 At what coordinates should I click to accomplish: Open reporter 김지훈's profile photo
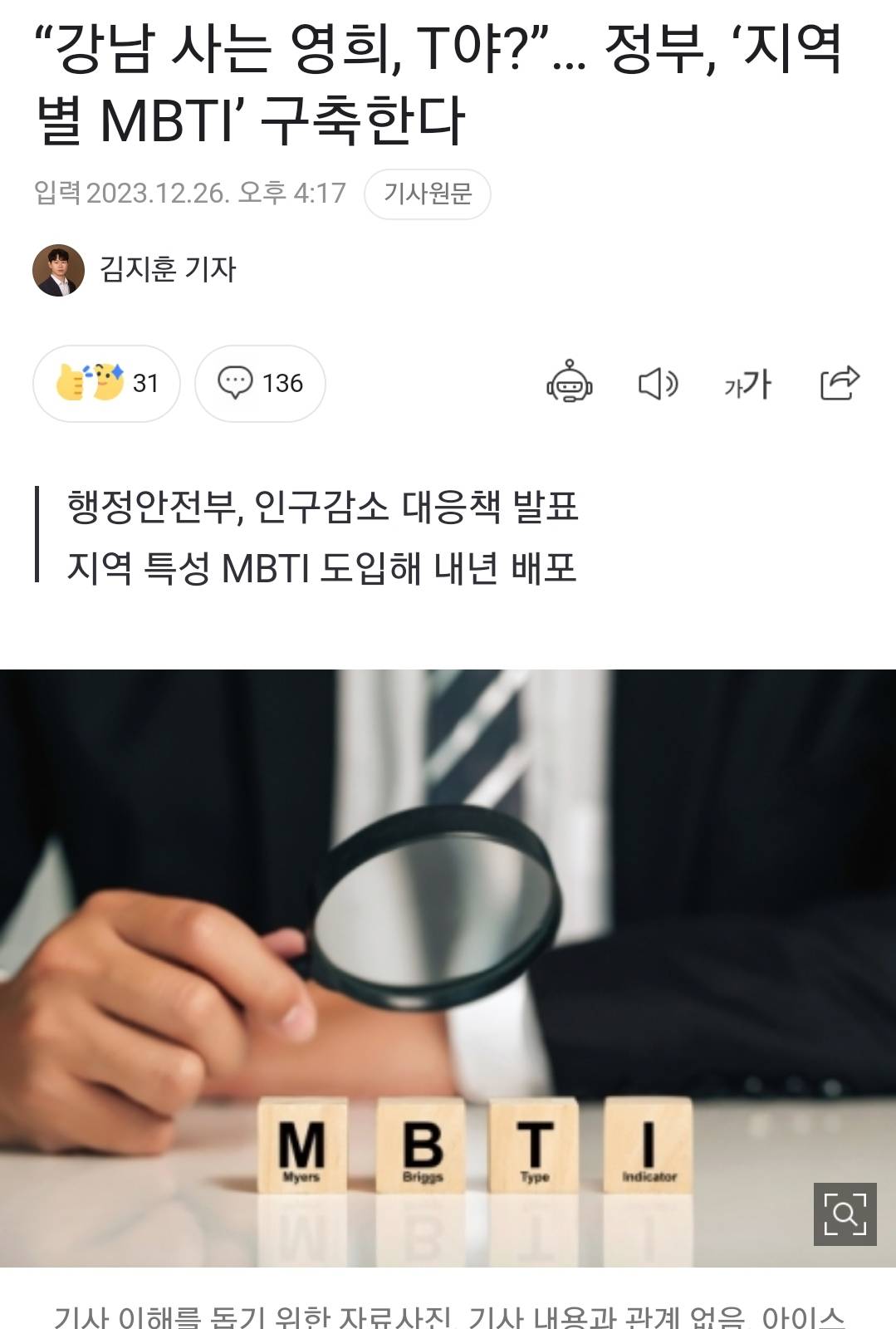click(x=59, y=270)
